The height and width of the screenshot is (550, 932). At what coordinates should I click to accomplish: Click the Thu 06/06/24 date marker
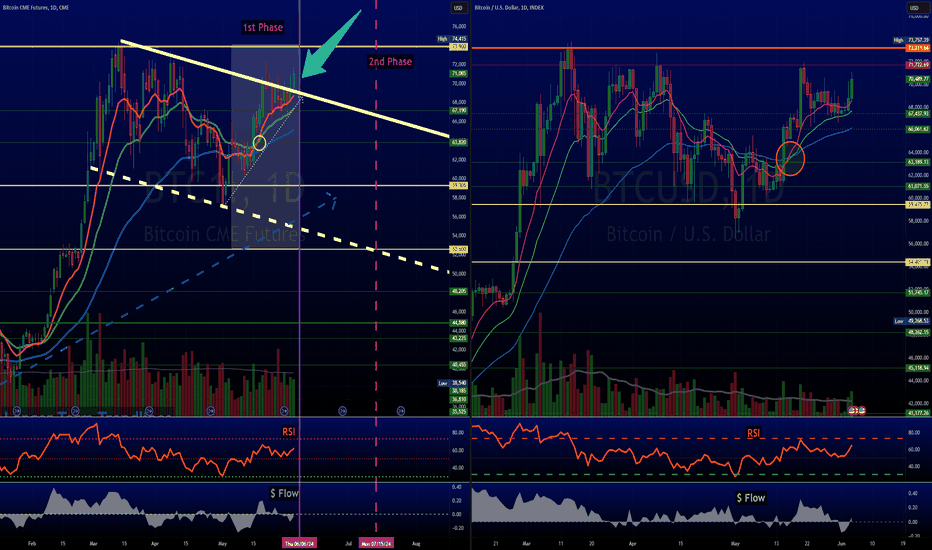coord(299,543)
